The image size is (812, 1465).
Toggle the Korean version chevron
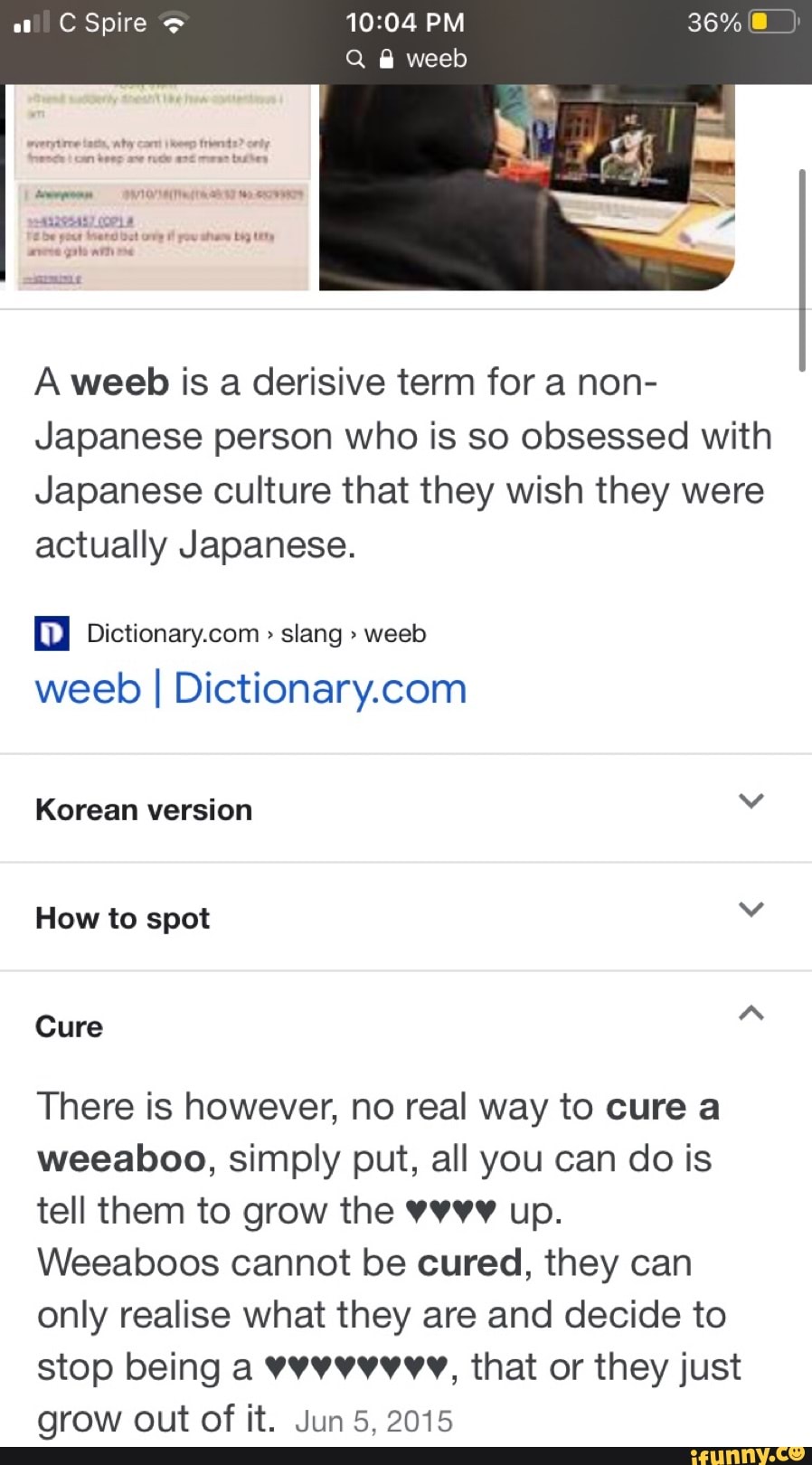[751, 800]
